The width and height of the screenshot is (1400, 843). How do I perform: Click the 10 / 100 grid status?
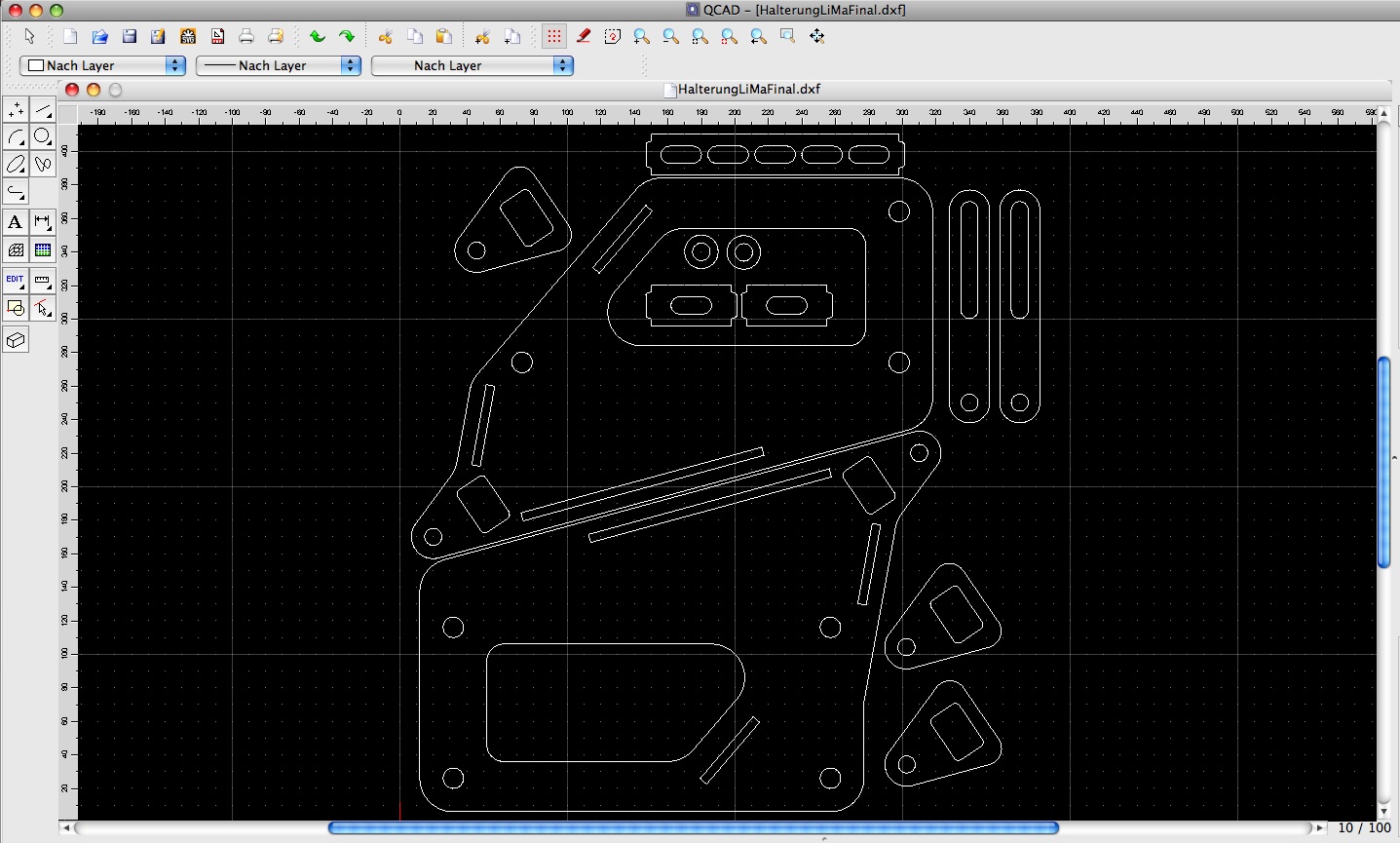[1364, 828]
